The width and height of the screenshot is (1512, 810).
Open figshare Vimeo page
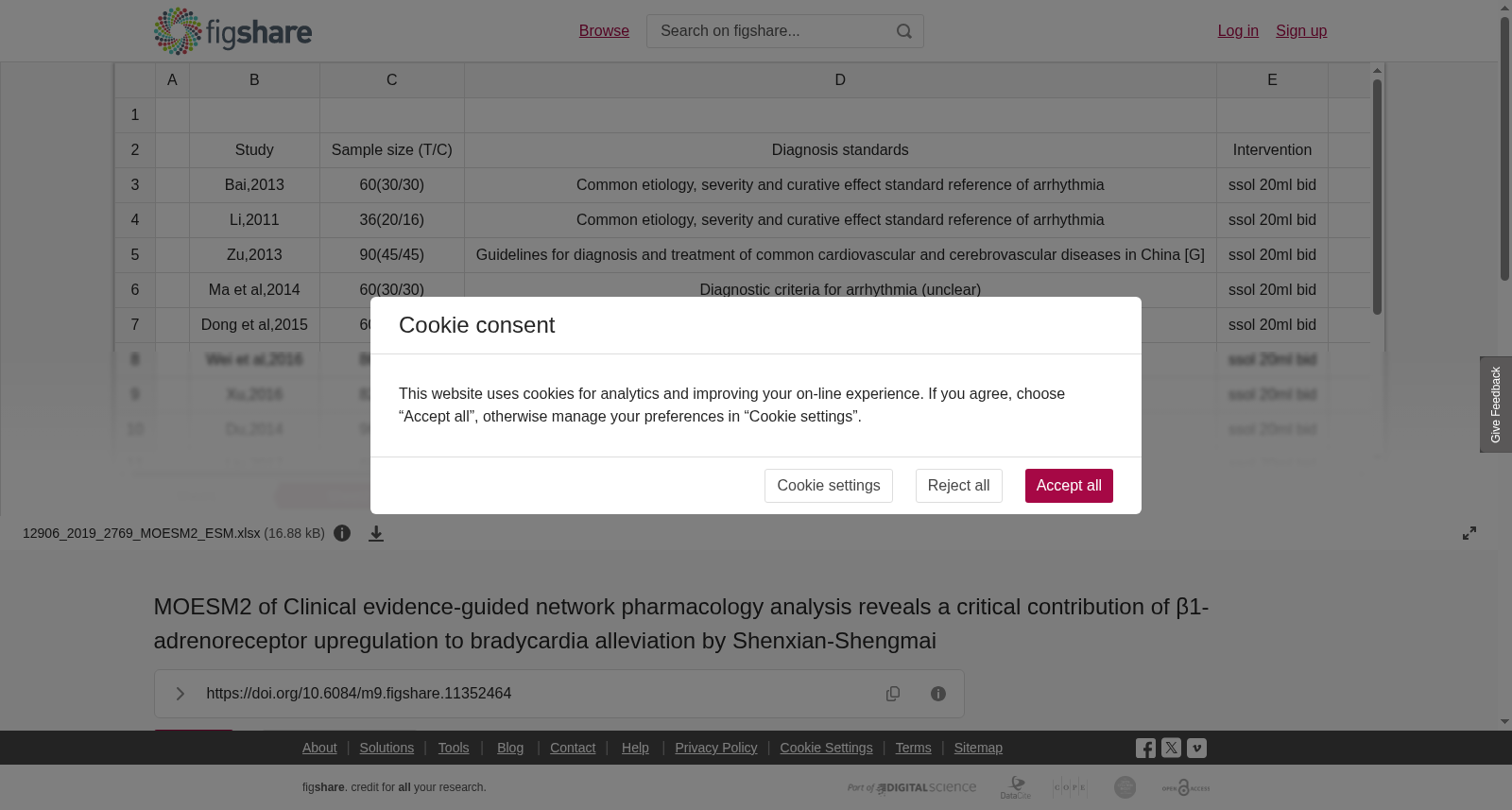click(1196, 748)
